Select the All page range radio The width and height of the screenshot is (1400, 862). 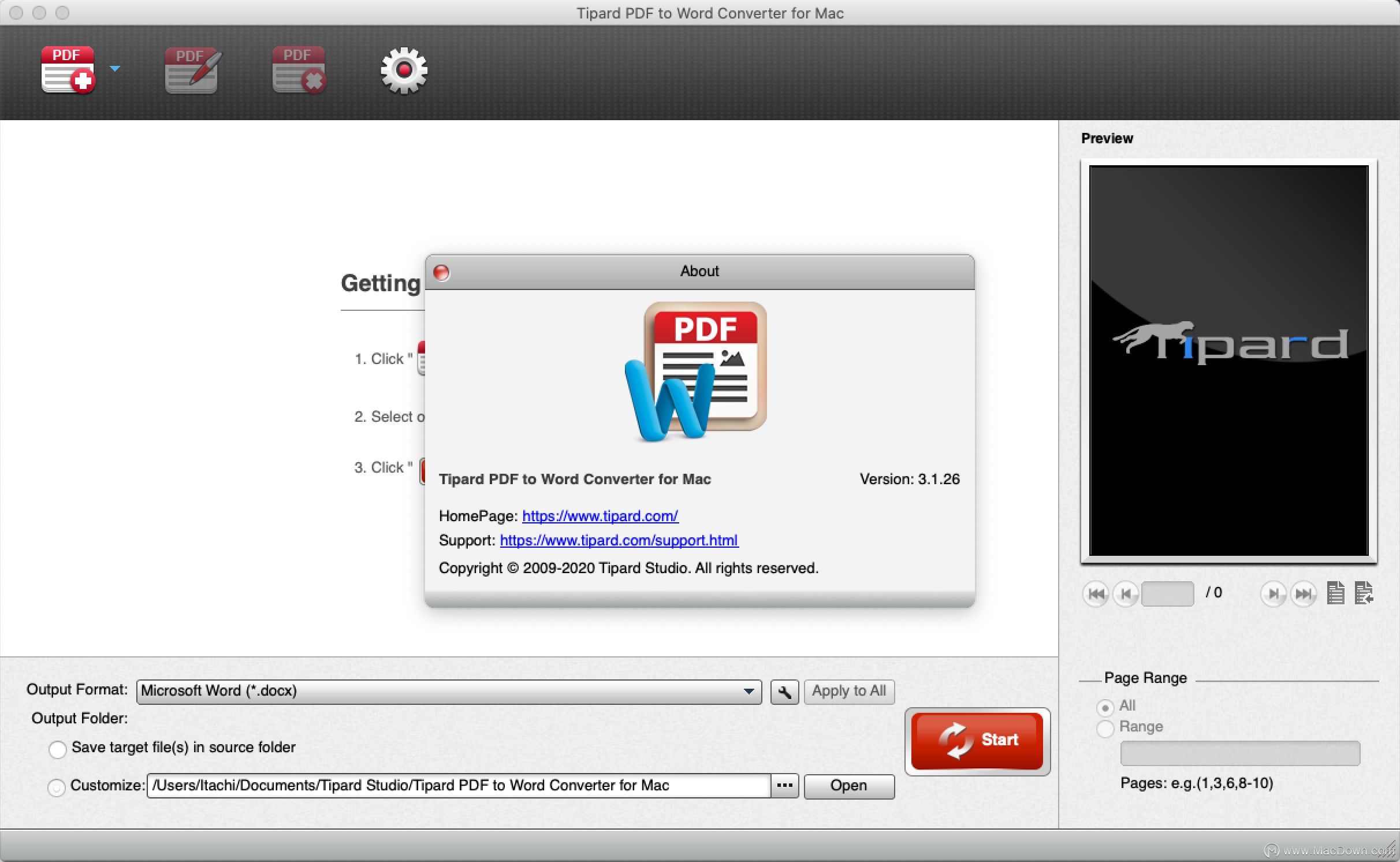click(1105, 707)
